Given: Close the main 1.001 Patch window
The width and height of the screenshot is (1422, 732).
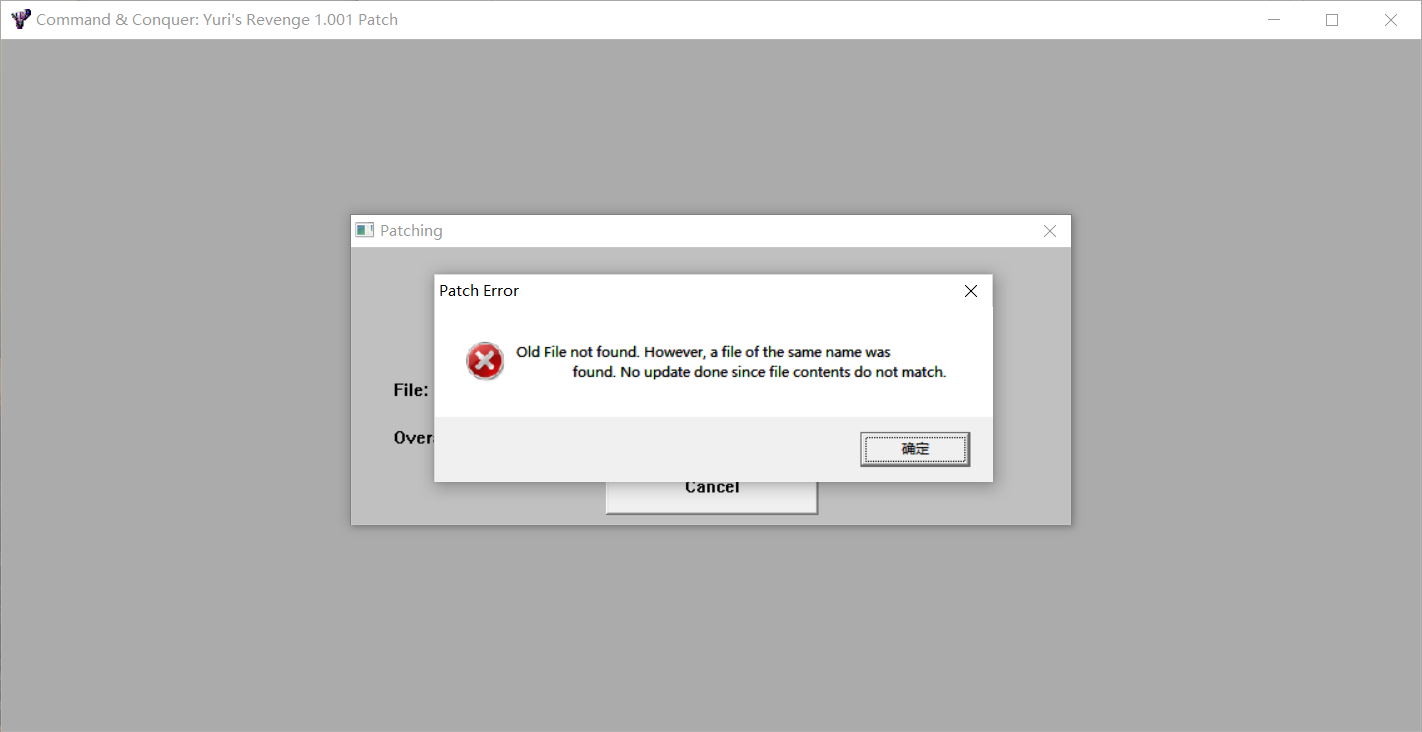Looking at the screenshot, I should pyautogui.click(x=1390, y=19).
